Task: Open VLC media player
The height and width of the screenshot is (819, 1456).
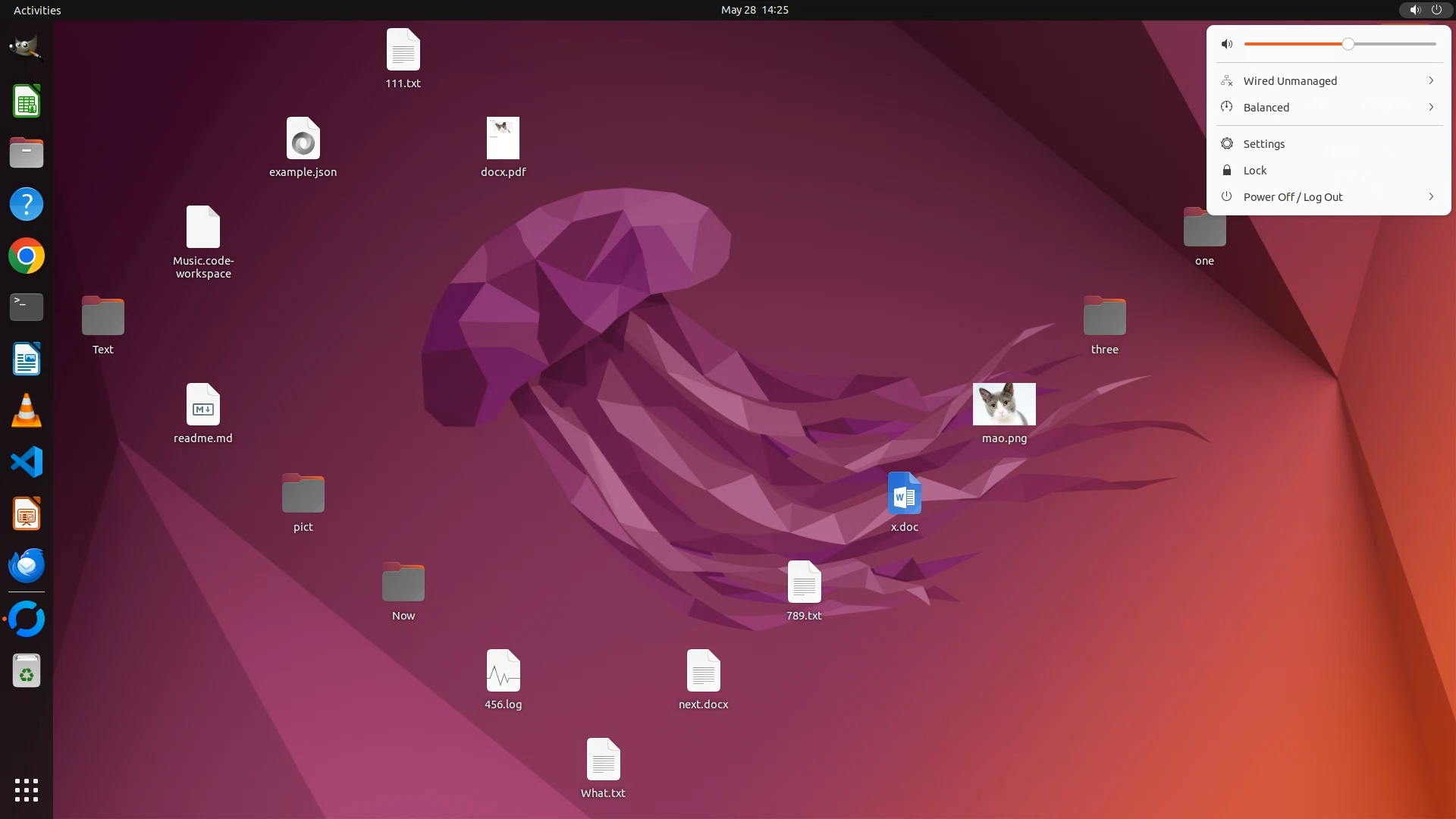Action: pos(26,410)
